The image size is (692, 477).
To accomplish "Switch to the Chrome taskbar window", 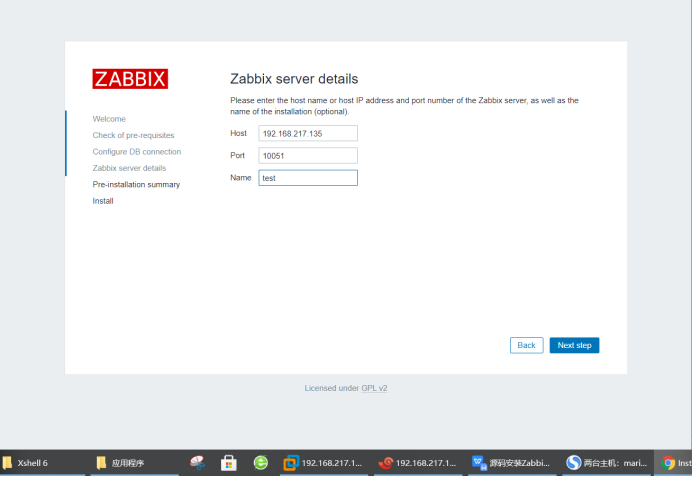I will (673, 463).
